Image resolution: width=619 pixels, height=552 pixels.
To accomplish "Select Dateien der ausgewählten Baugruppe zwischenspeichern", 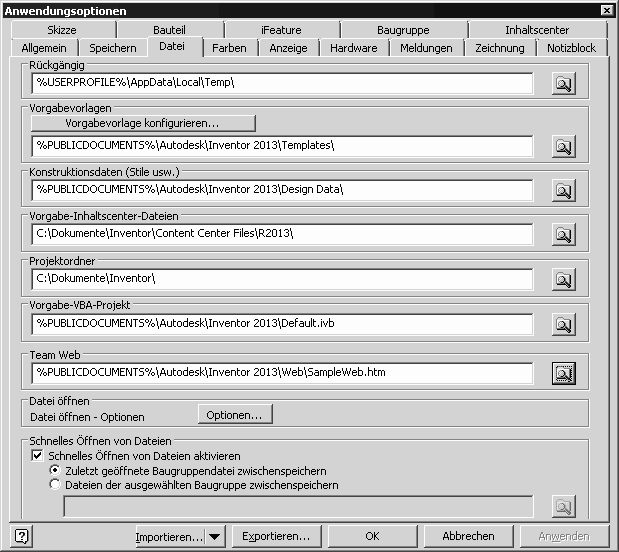I will click(55, 485).
